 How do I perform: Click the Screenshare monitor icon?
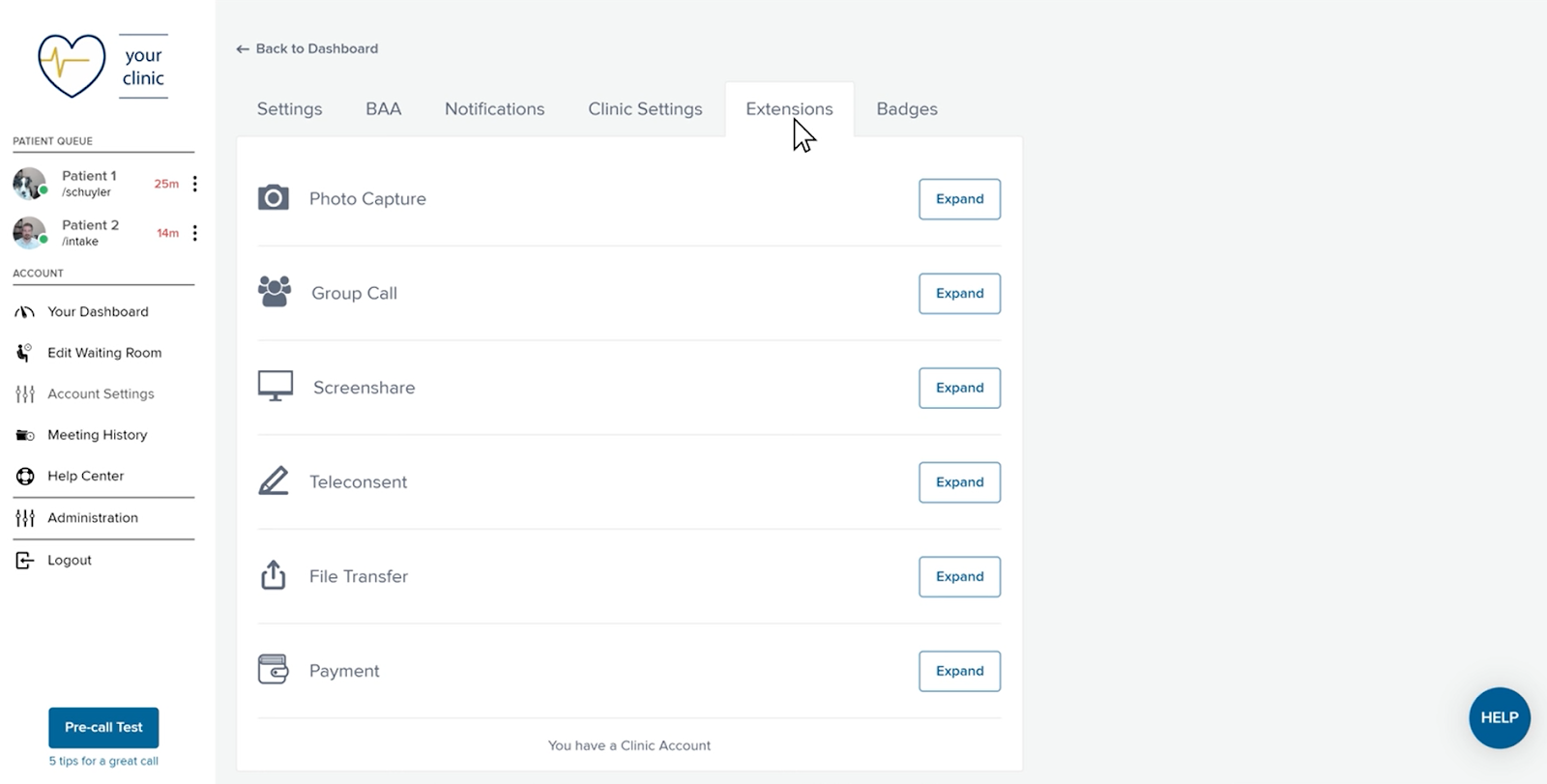pyautogui.click(x=276, y=386)
